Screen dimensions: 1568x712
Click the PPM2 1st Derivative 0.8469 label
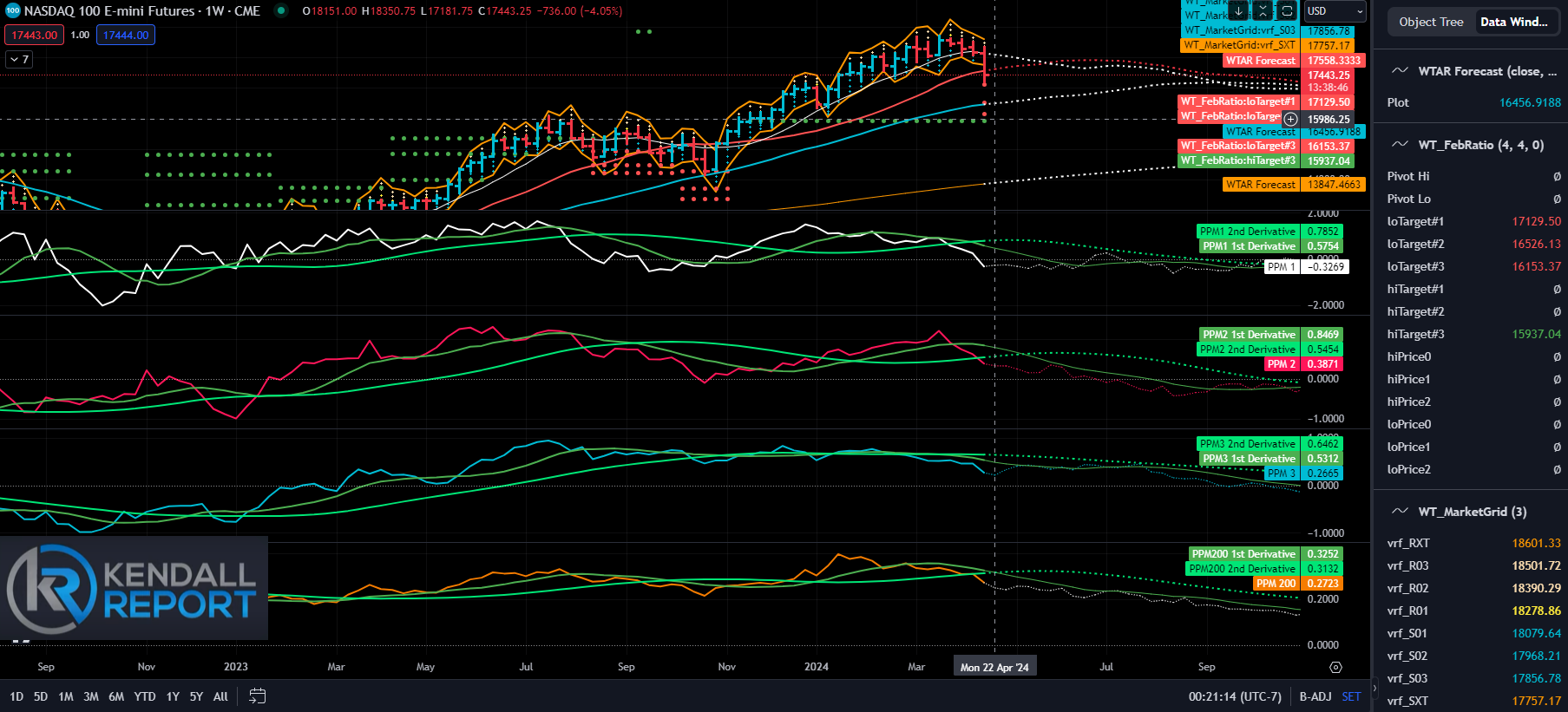tap(1271, 335)
